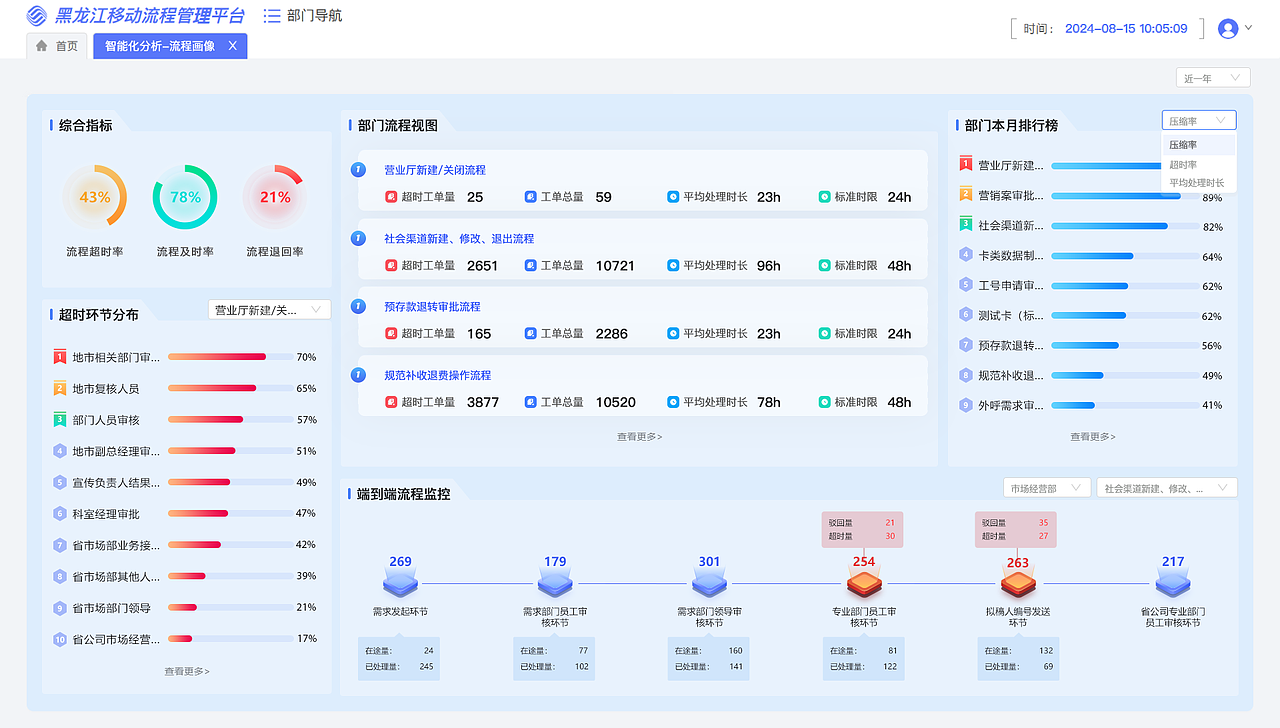This screenshot has width=1280, height=728.
Task: Click the home icon on the 首页 tab
Action: click(40, 45)
